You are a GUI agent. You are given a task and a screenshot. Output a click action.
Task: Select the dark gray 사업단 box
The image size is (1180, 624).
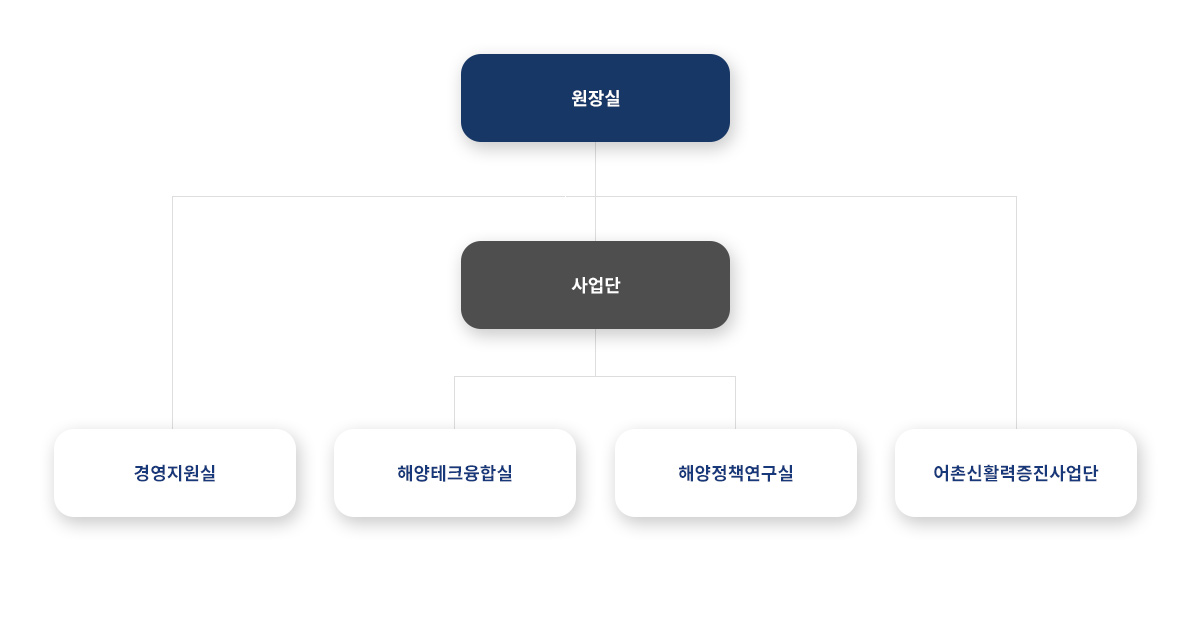[x=595, y=285]
